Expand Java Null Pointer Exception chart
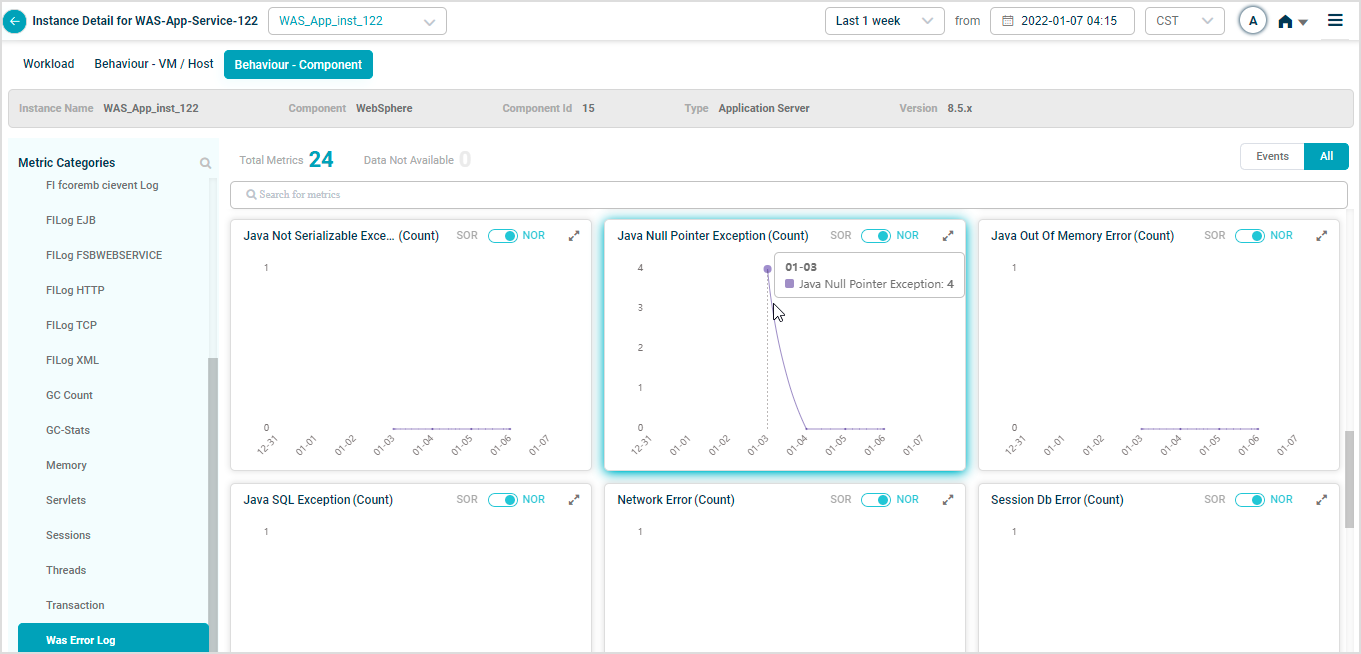Screen dimensions: 1361x654 pyautogui.click(x=948, y=236)
